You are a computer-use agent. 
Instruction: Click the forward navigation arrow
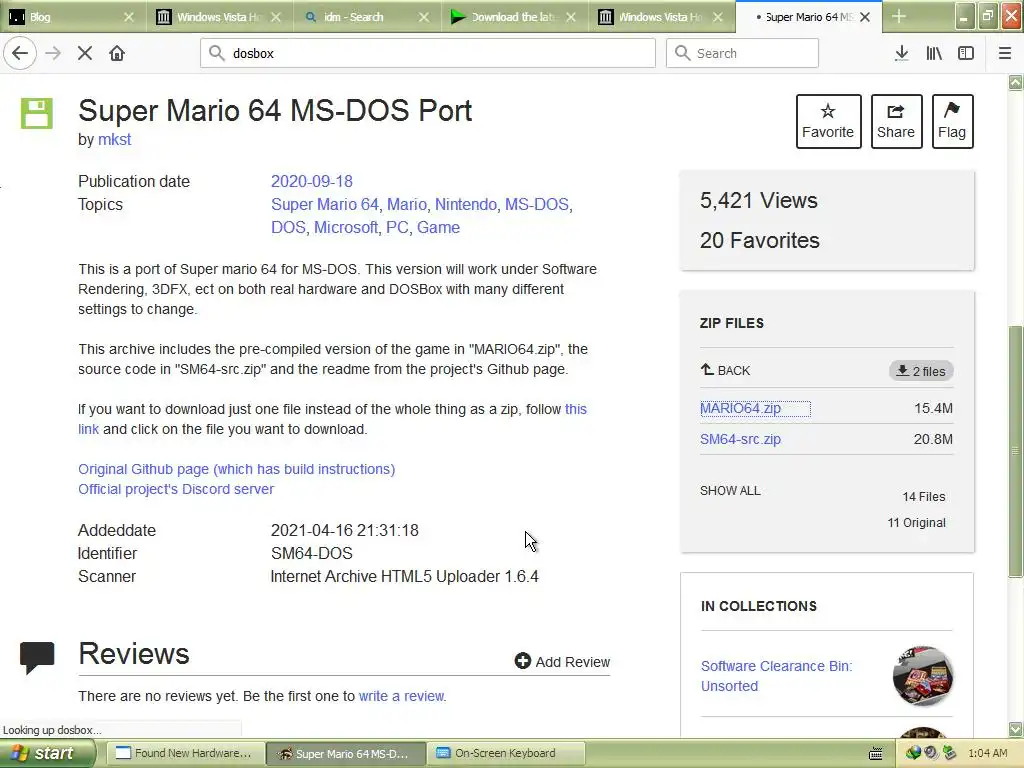pos(53,53)
